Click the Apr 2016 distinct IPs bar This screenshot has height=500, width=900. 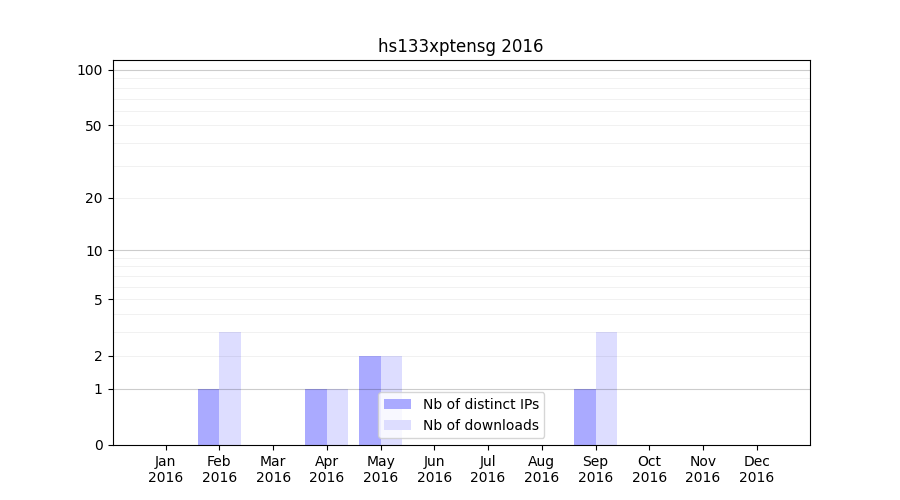(x=316, y=417)
